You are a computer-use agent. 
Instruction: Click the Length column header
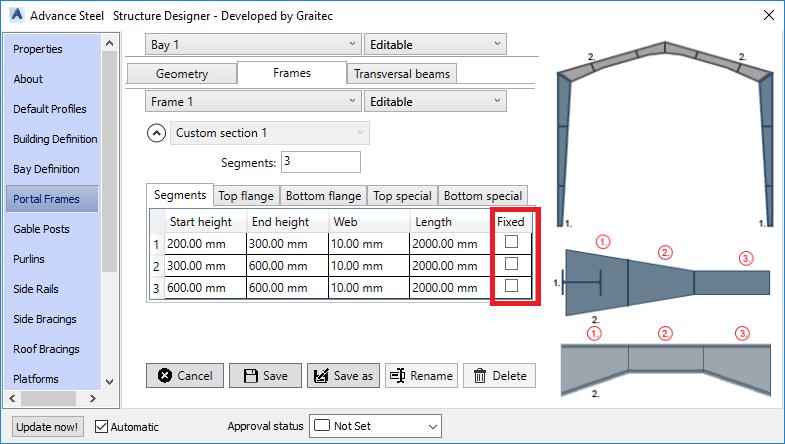pos(450,222)
